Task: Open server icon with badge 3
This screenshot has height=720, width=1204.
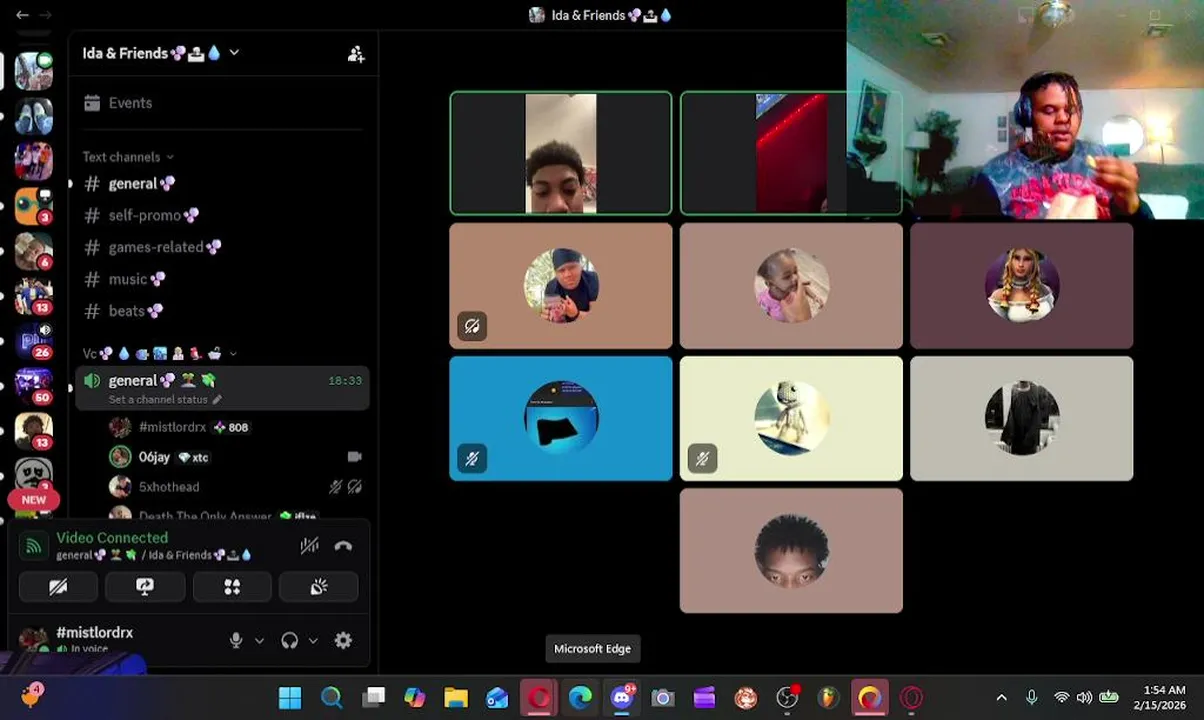Action: coord(34,206)
